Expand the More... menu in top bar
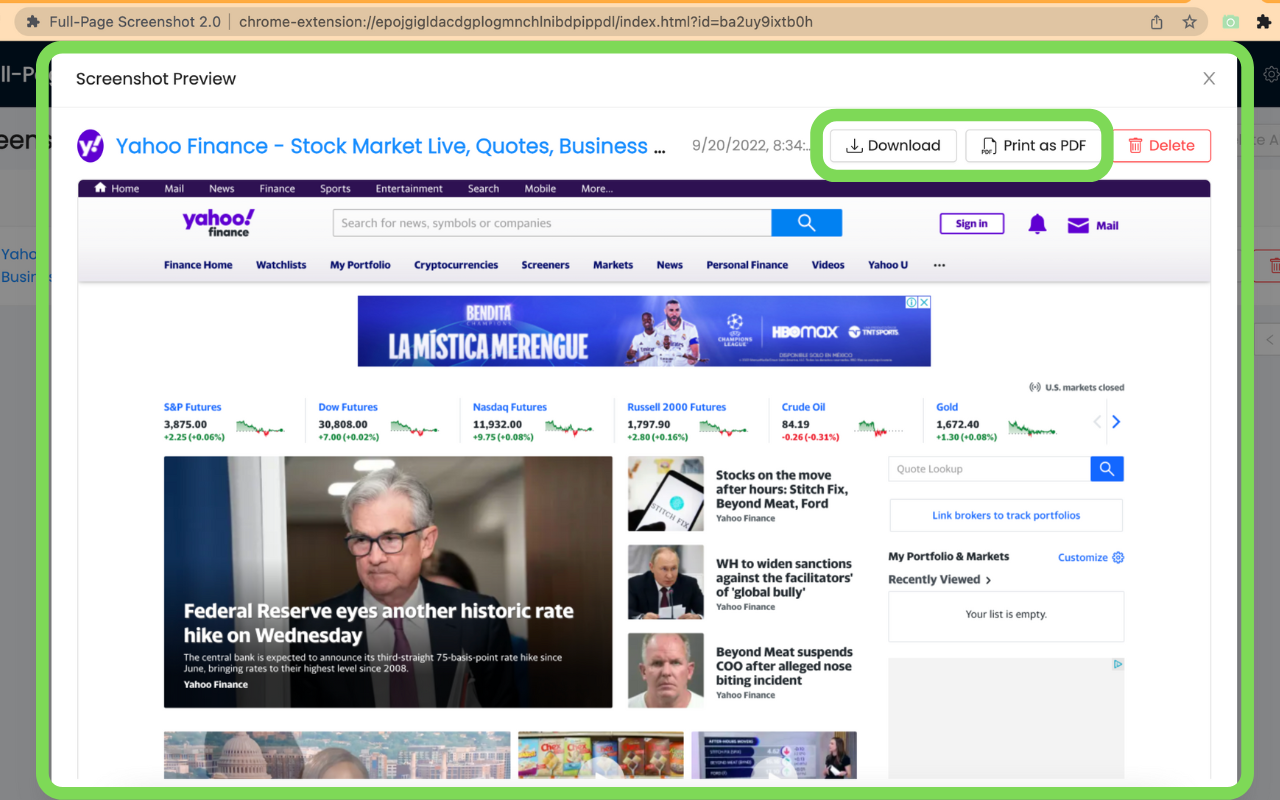 tap(597, 188)
